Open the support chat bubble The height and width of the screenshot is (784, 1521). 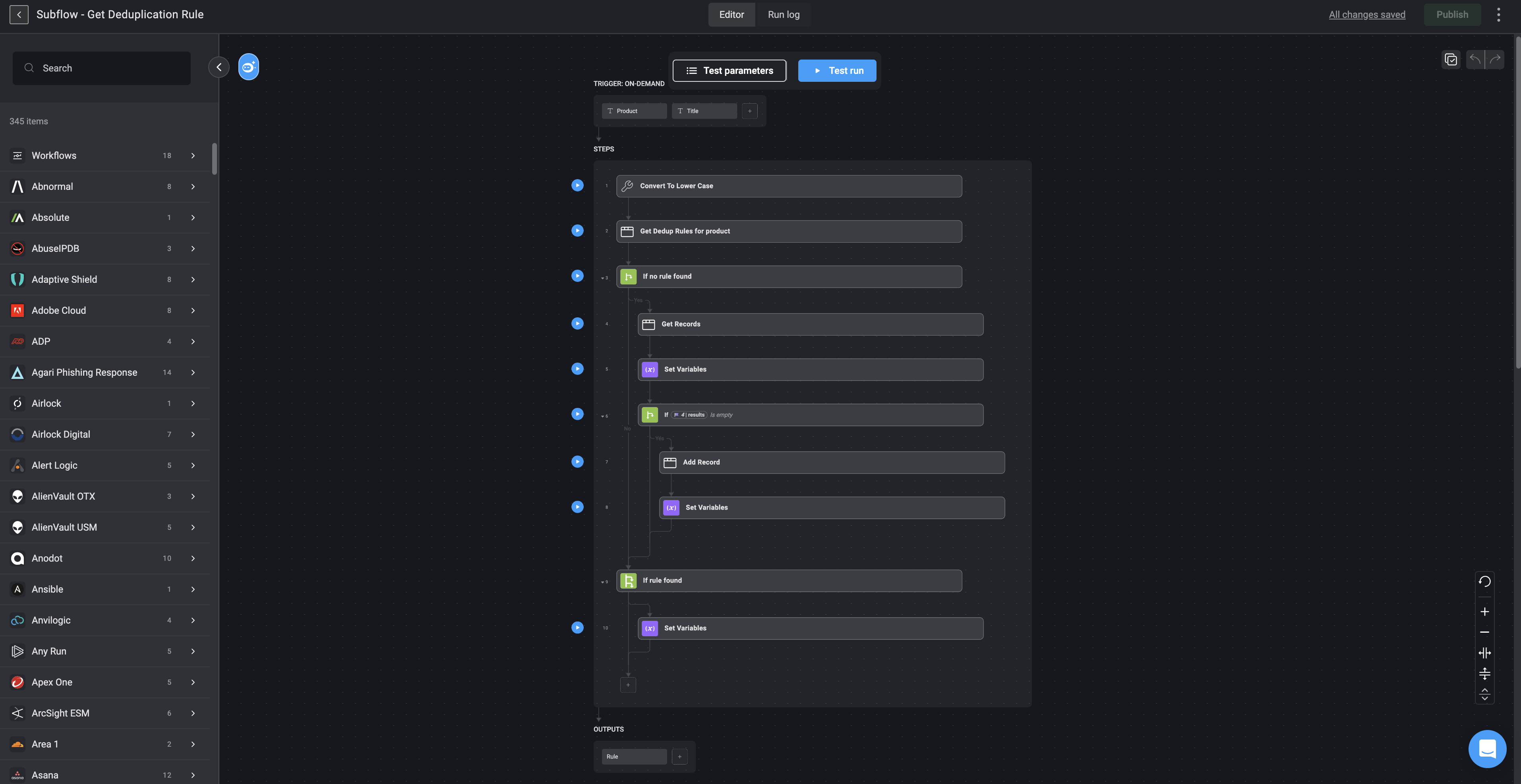point(1487,749)
